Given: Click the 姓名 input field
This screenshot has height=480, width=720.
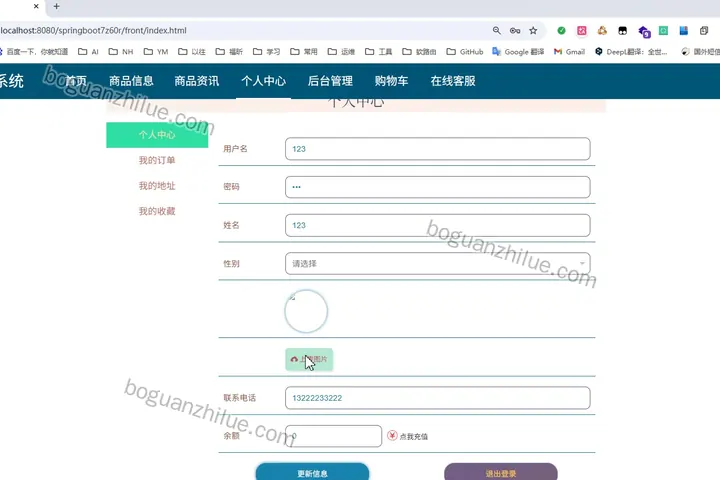Looking at the screenshot, I should pos(438,226).
